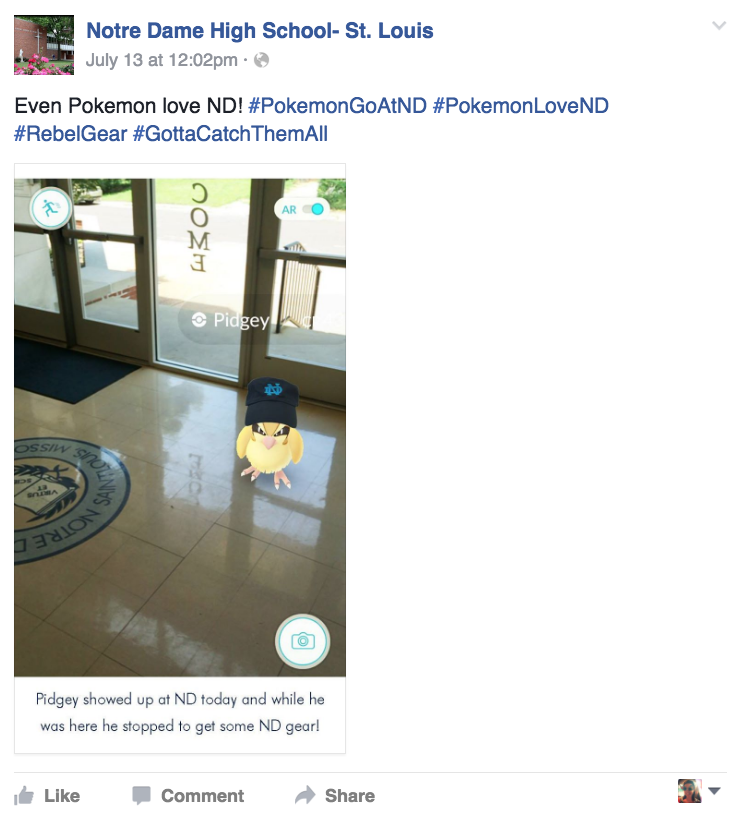
Task: Open the Notre Dame High School- St. Louis link
Action: coord(260,30)
